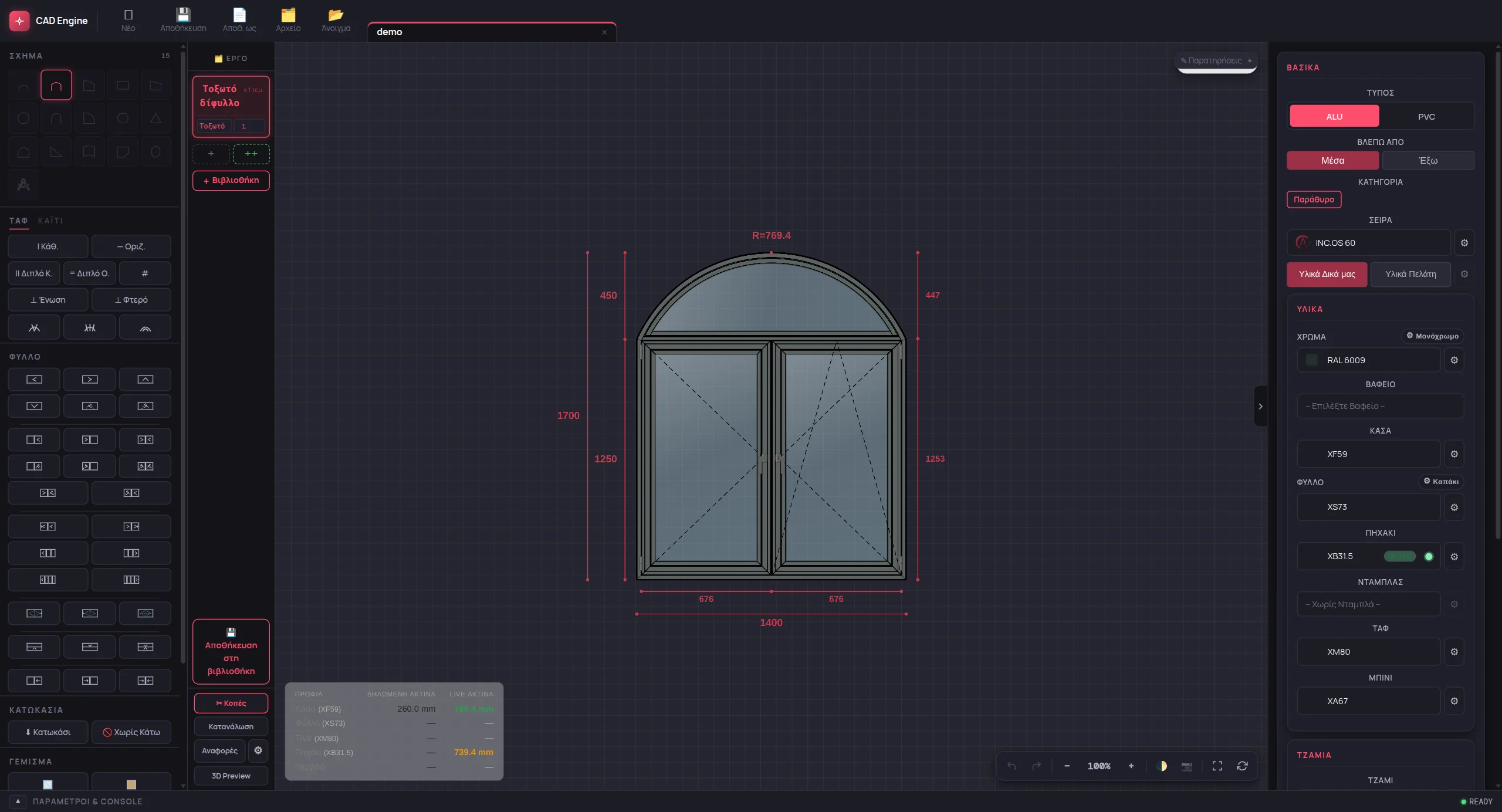Expand ΠΑΡΑΜΕΤΡΟΙ & CONSOLE bottom panel
Screen dimensions: 1502x812
[x=18, y=801]
